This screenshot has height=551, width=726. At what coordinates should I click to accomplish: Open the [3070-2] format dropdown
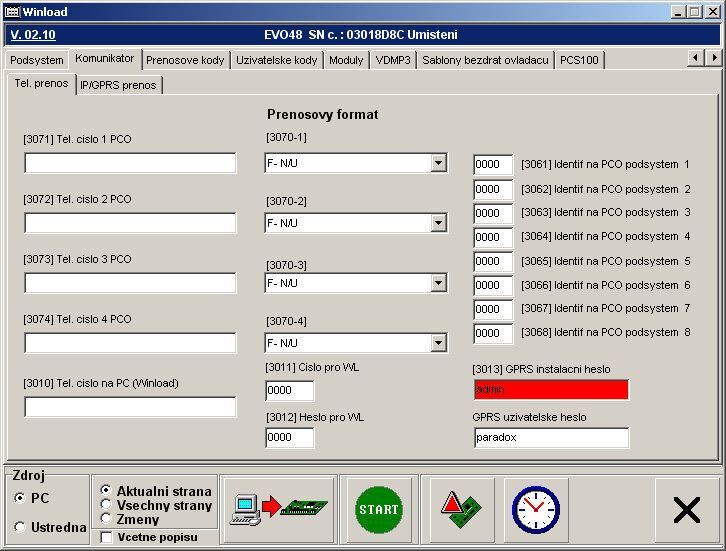click(438, 223)
